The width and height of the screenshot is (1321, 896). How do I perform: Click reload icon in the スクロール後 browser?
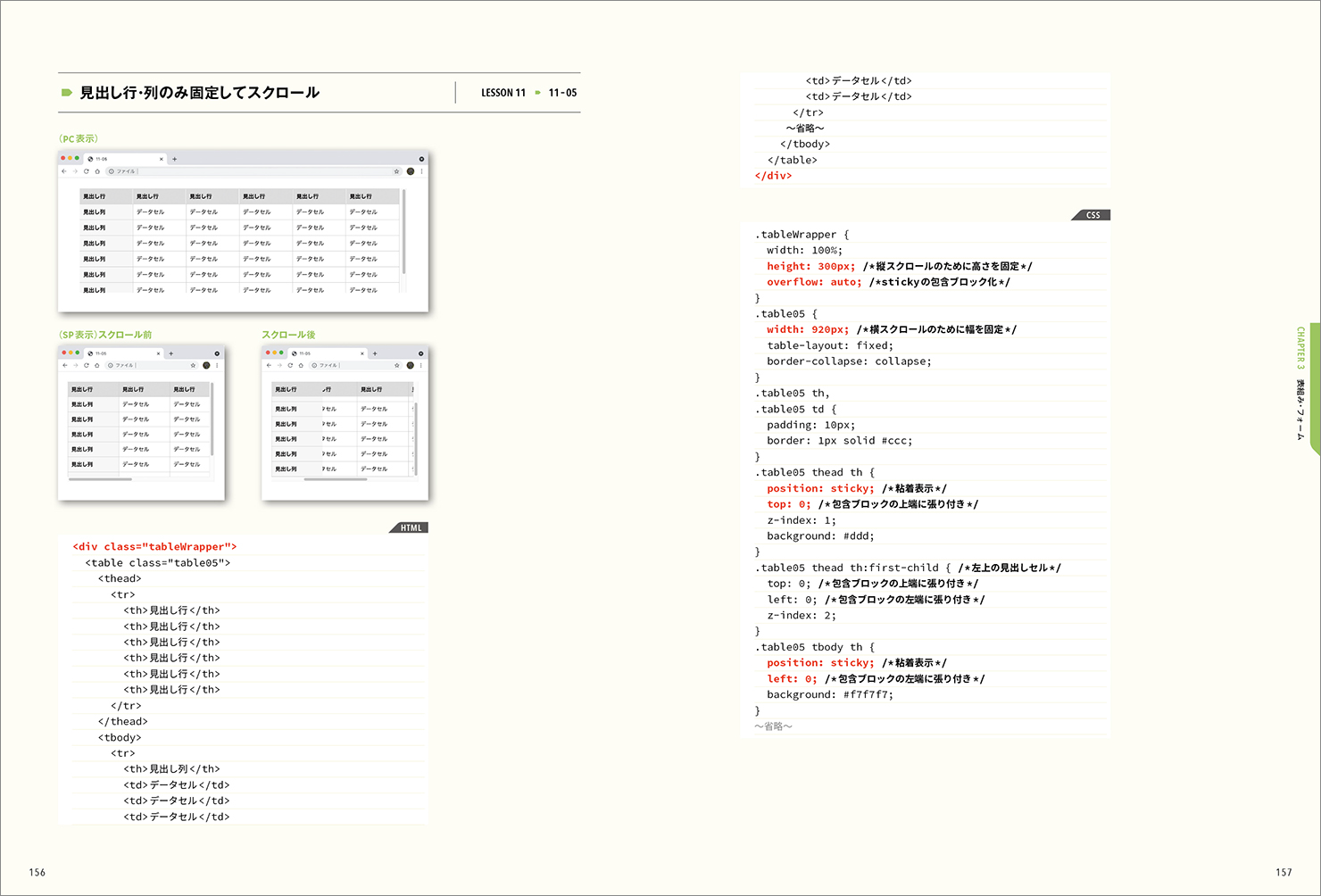pyautogui.click(x=290, y=365)
